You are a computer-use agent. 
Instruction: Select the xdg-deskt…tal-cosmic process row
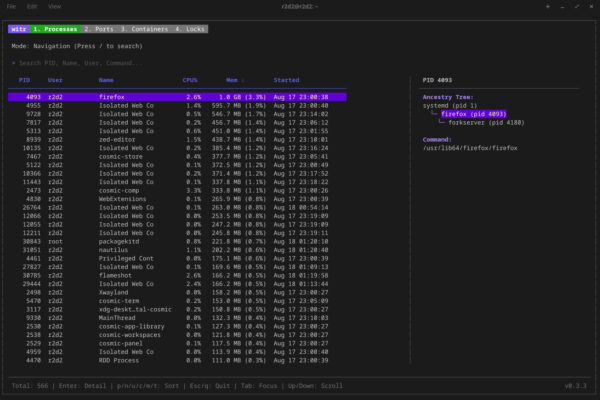[x=177, y=309]
